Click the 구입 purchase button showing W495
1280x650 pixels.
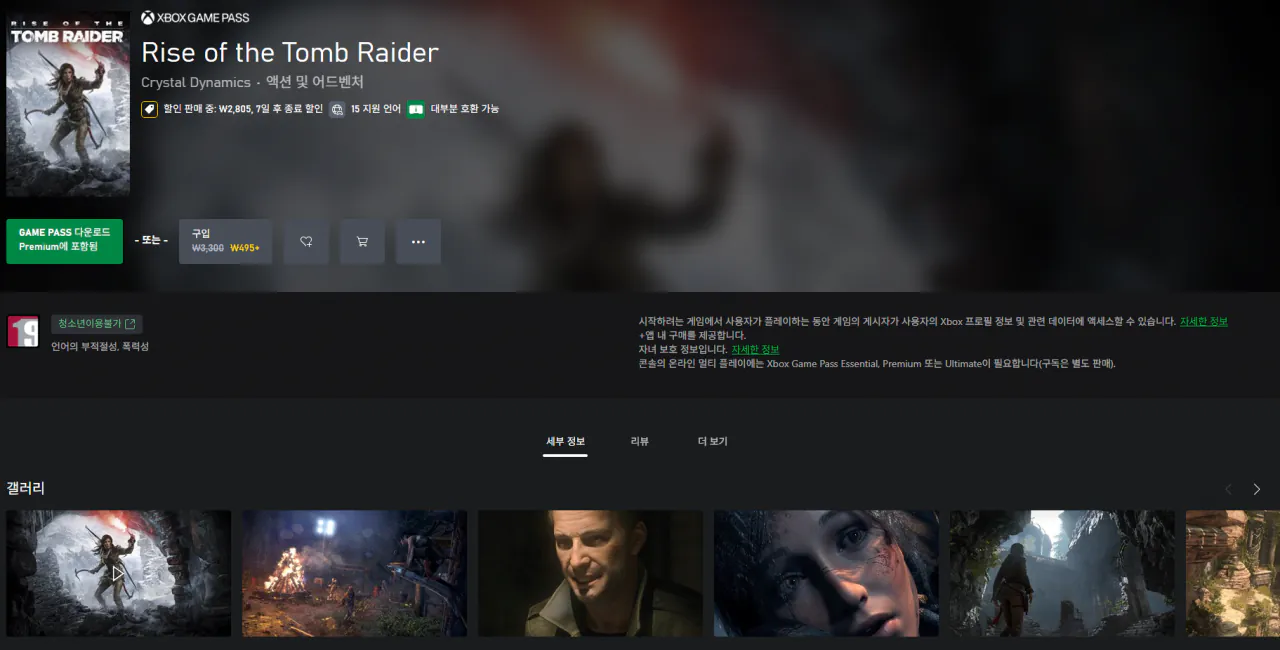tap(225, 241)
